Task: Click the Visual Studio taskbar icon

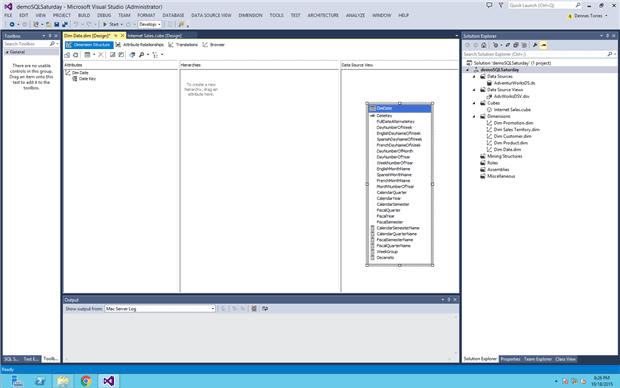Action: [x=109, y=381]
